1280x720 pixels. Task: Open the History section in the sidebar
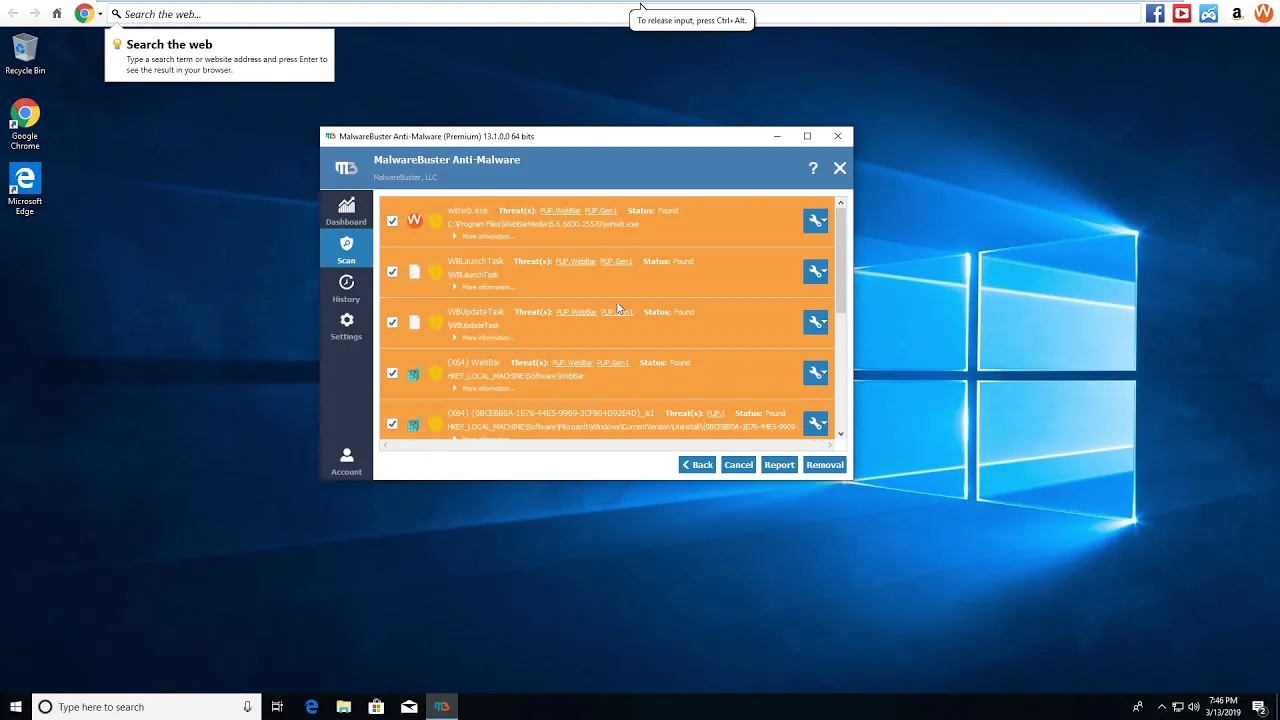point(346,288)
